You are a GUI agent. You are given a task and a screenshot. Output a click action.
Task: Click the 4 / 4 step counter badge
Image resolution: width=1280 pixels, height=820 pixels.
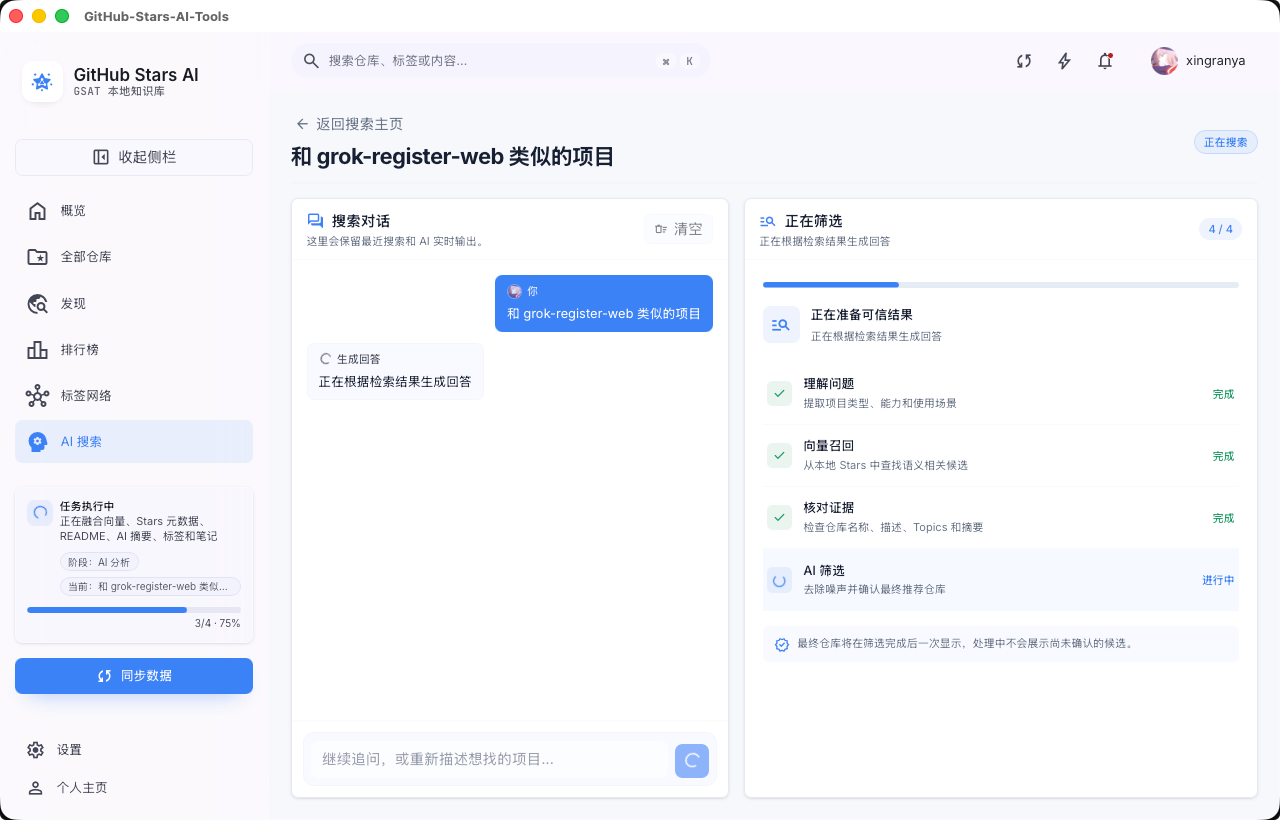(x=1221, y=229)
